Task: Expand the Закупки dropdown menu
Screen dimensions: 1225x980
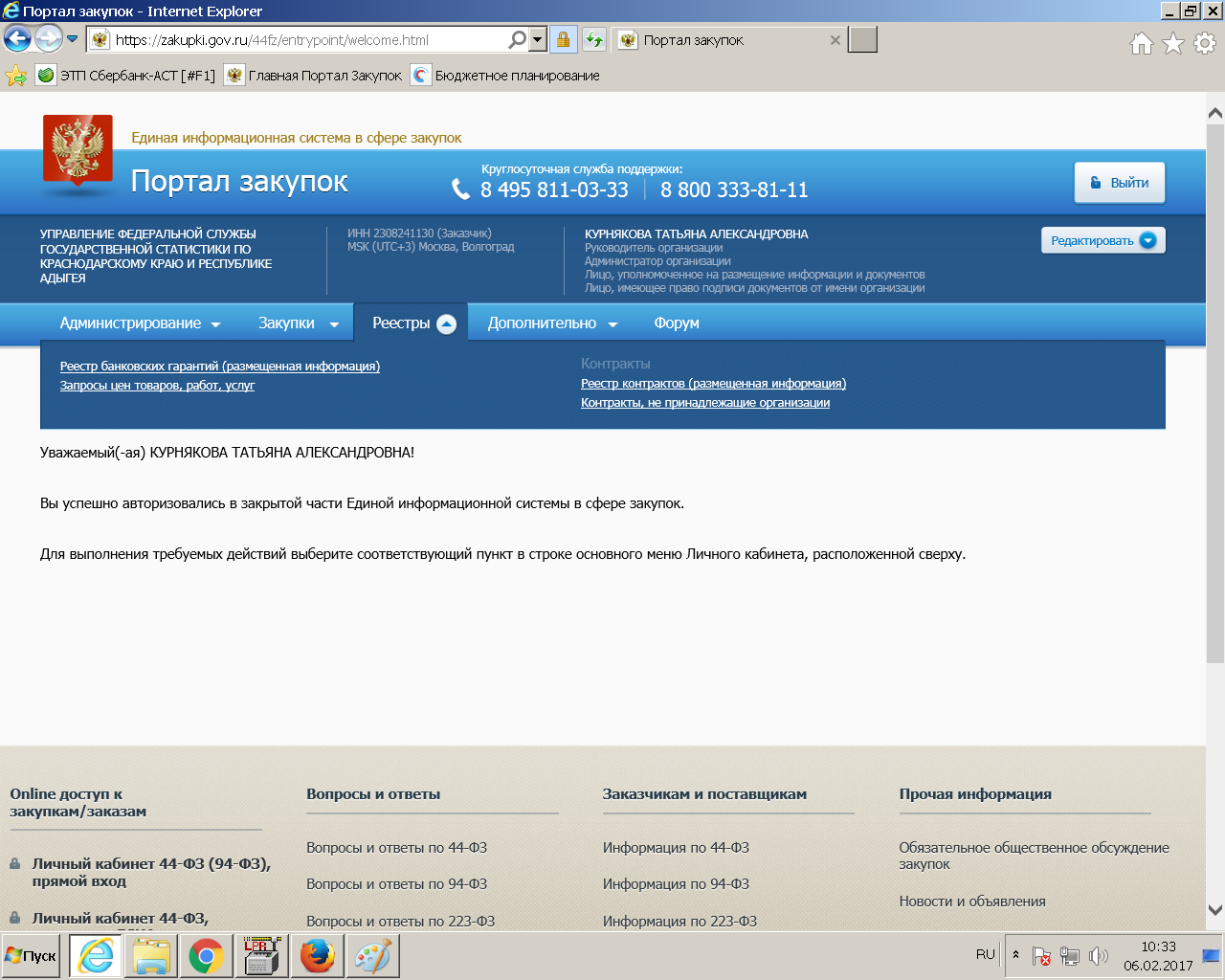Action: 298,323
